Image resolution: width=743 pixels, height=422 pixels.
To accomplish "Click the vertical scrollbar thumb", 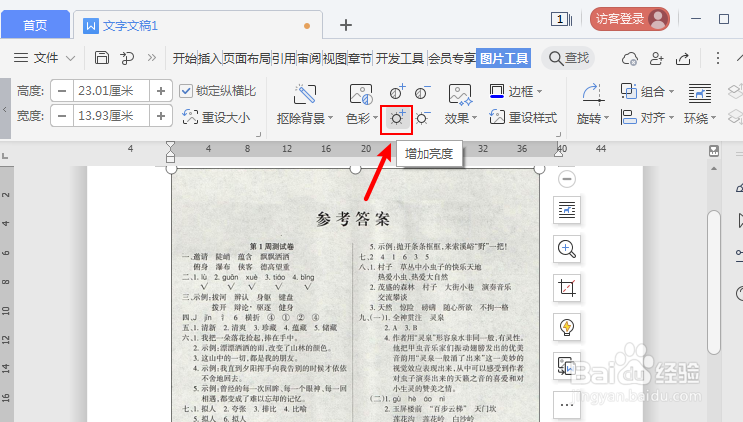I will tap(714, 282).
